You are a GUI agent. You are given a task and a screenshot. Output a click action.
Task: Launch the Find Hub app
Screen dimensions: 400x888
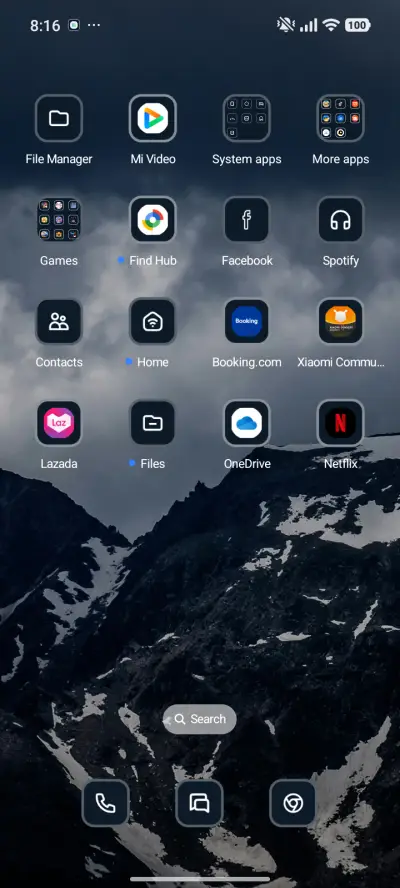pyautogui.click(x=153, y=220)
